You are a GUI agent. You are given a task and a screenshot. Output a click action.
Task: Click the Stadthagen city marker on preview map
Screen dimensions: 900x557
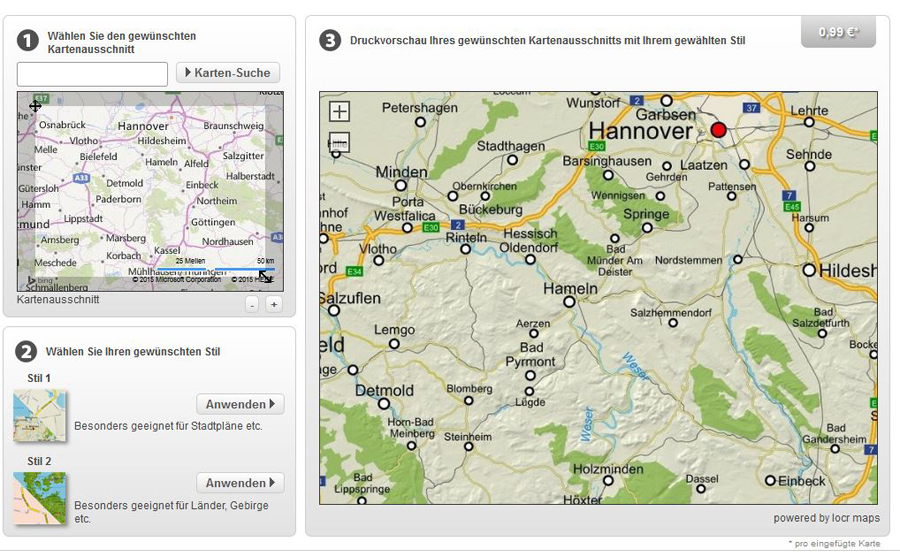pyautogui.click(x=513, y=160)
